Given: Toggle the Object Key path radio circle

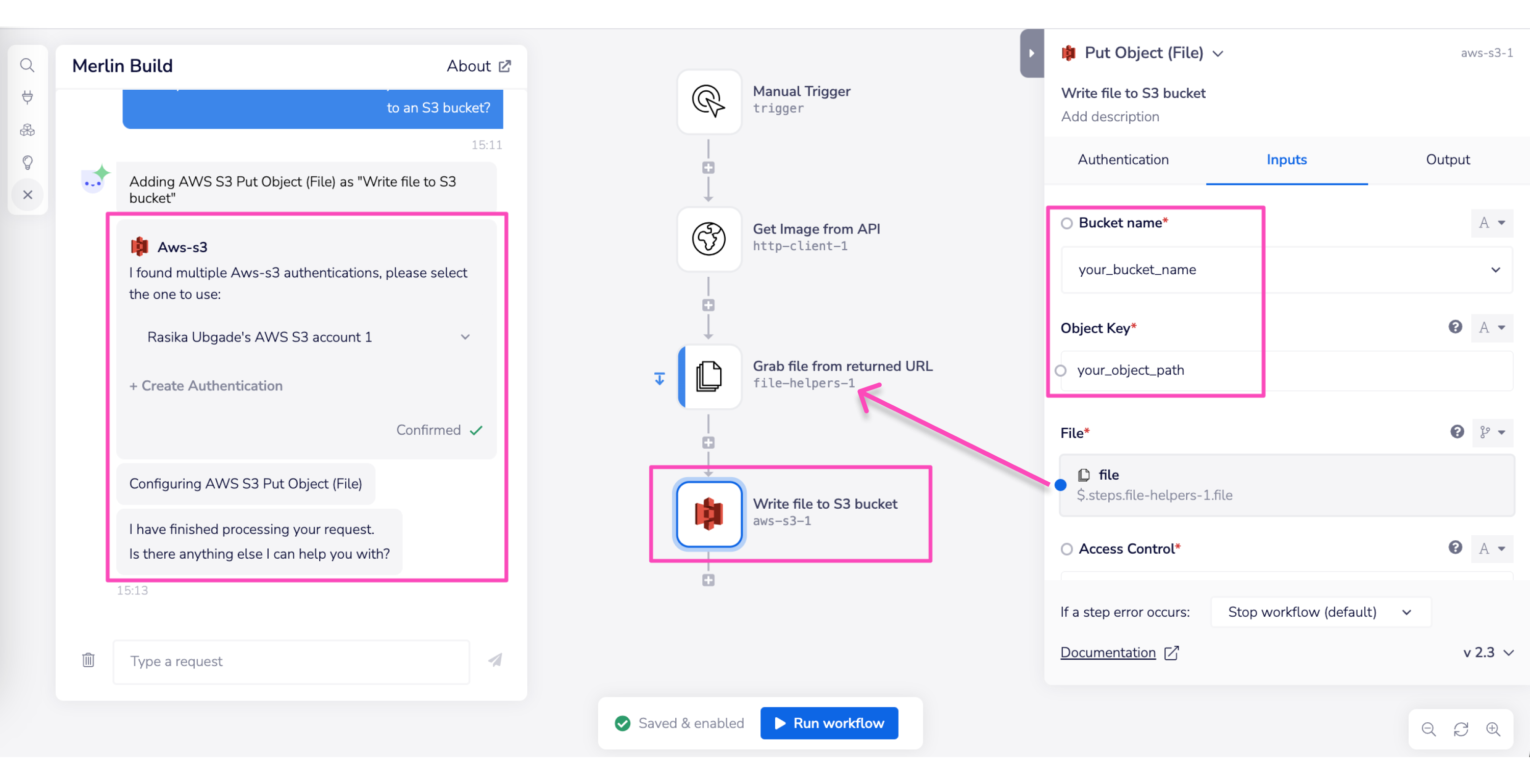Looking at the screenshot, I should (1061, 371).
